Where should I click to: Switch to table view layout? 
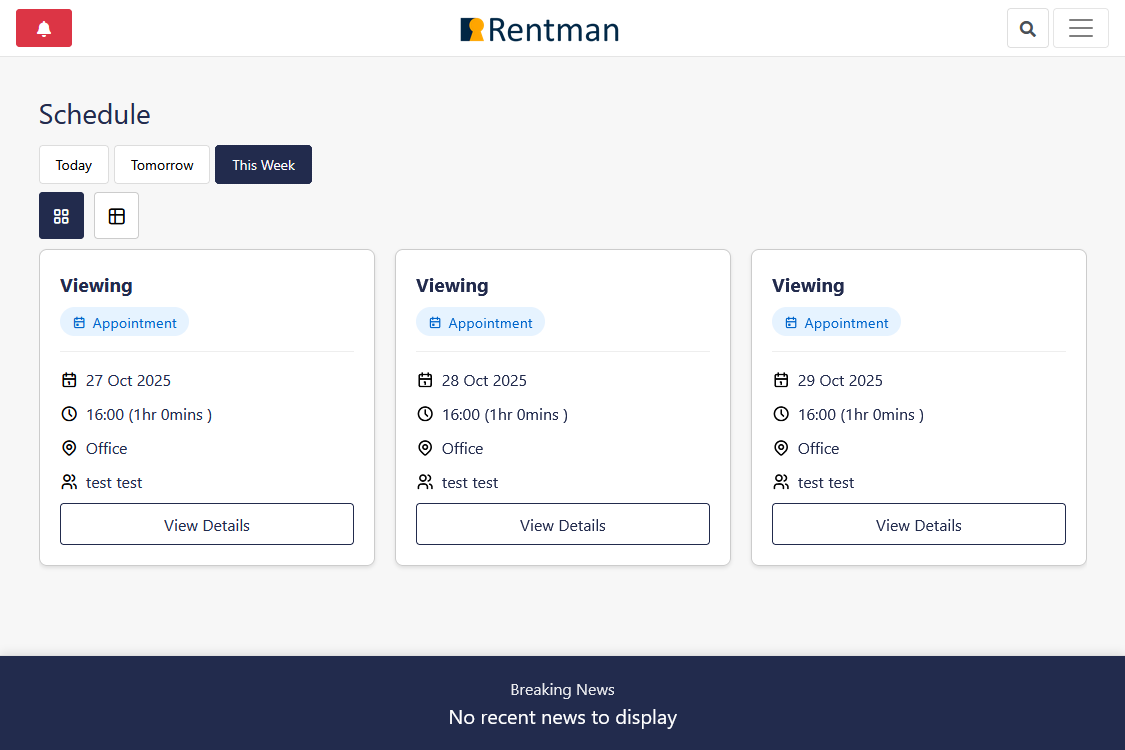point(116,215)
